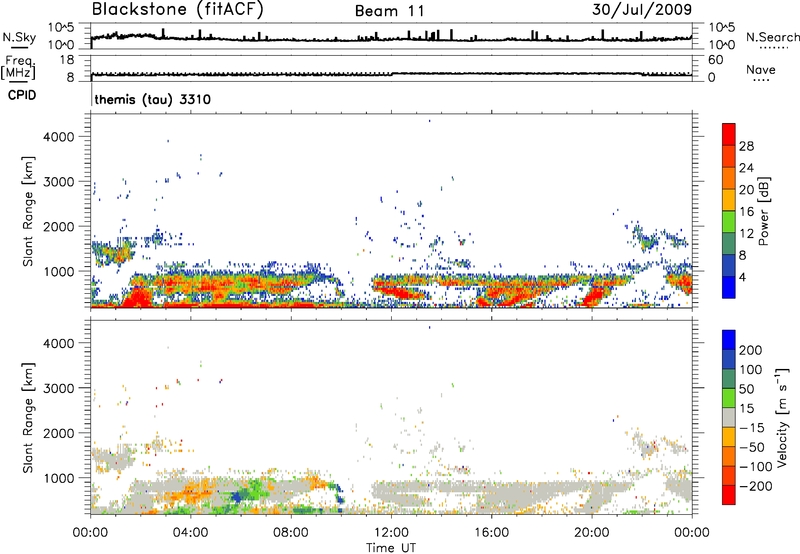
Task: Click the '16' tick on the Power colorbar
Action: pyautogui.click(x=746, y=212)
